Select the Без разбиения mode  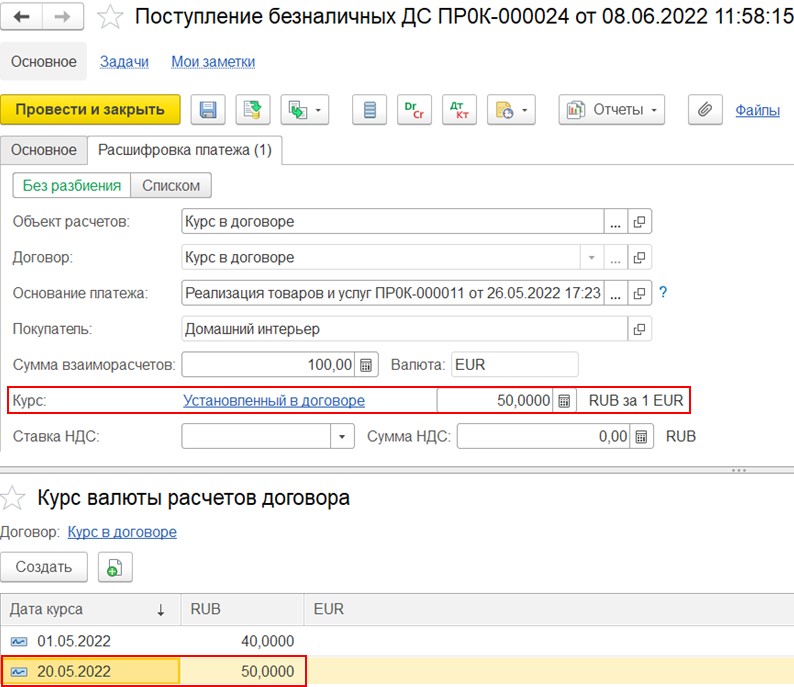coord(71,185)
